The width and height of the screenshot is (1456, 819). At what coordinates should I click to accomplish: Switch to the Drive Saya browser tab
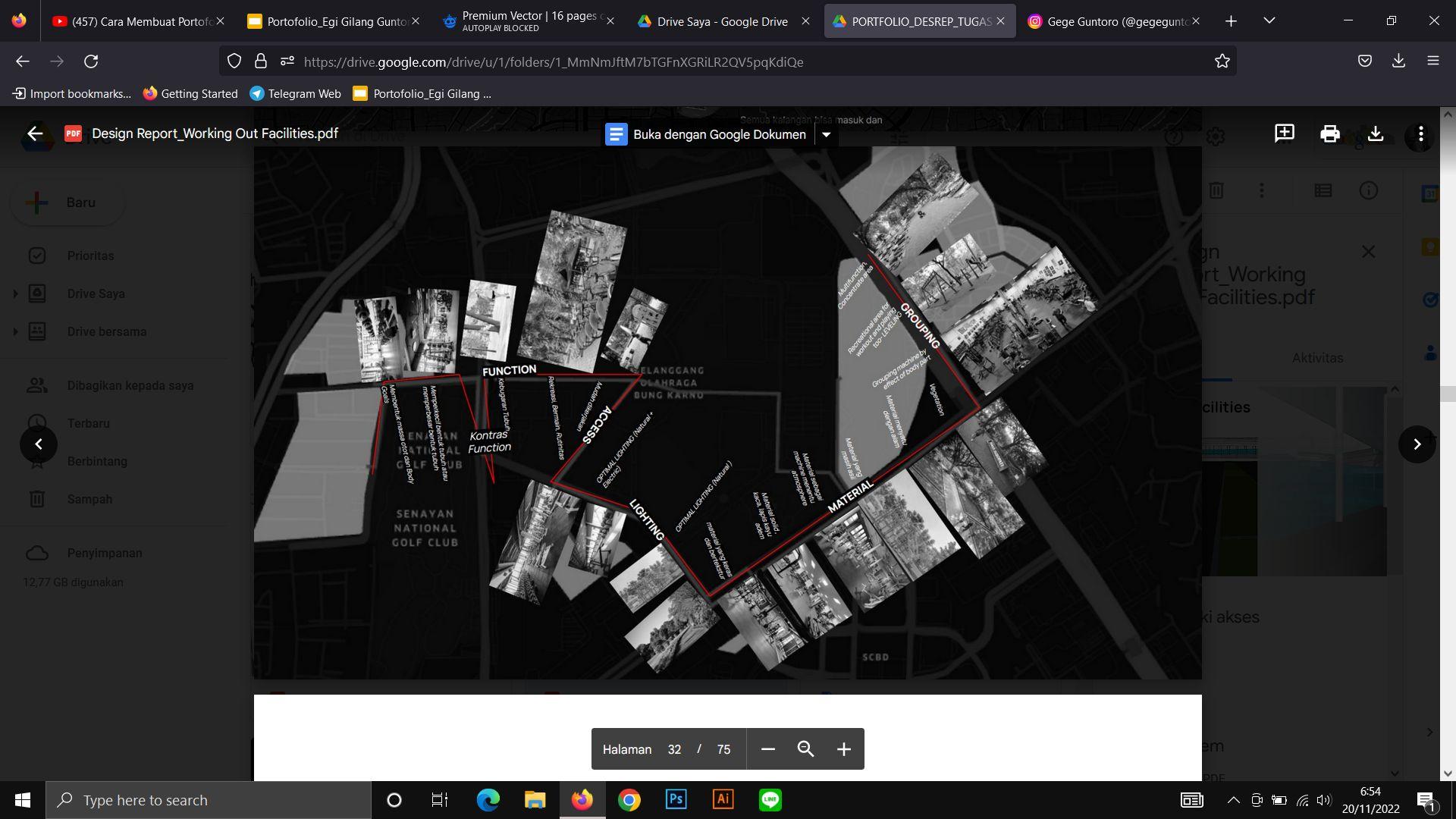(720, 21)
